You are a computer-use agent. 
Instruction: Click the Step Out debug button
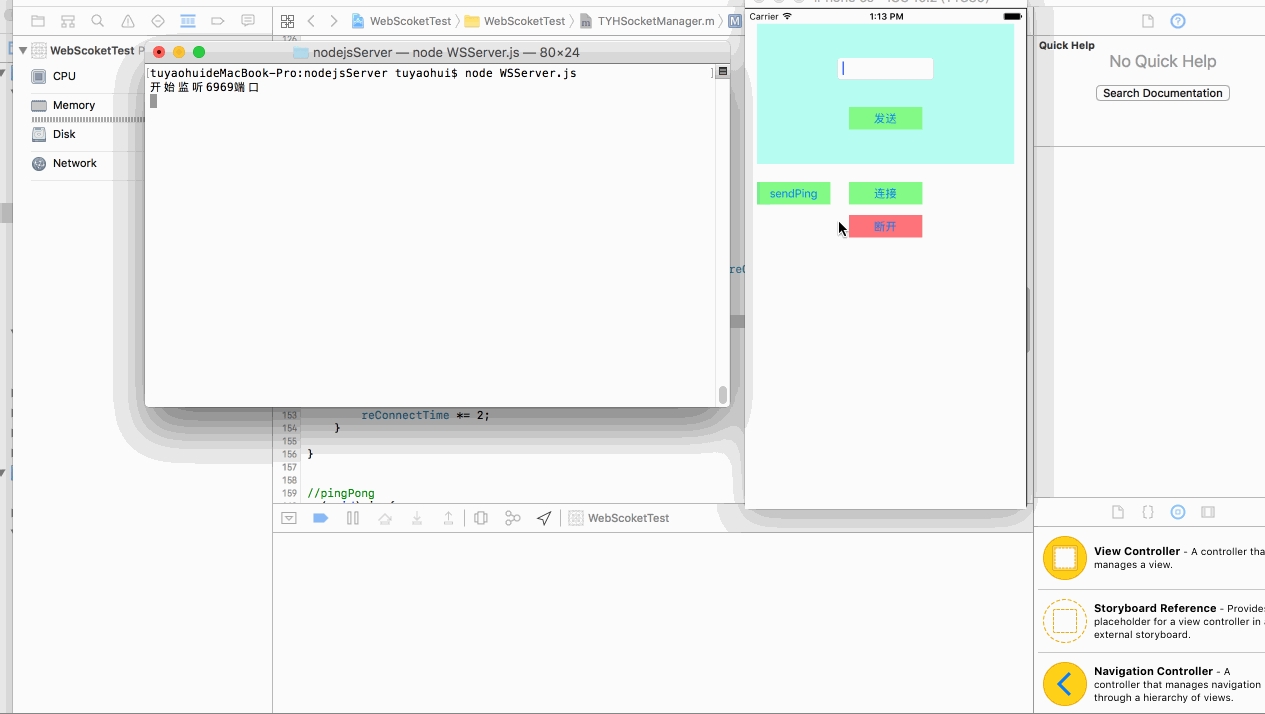(449, 518)
